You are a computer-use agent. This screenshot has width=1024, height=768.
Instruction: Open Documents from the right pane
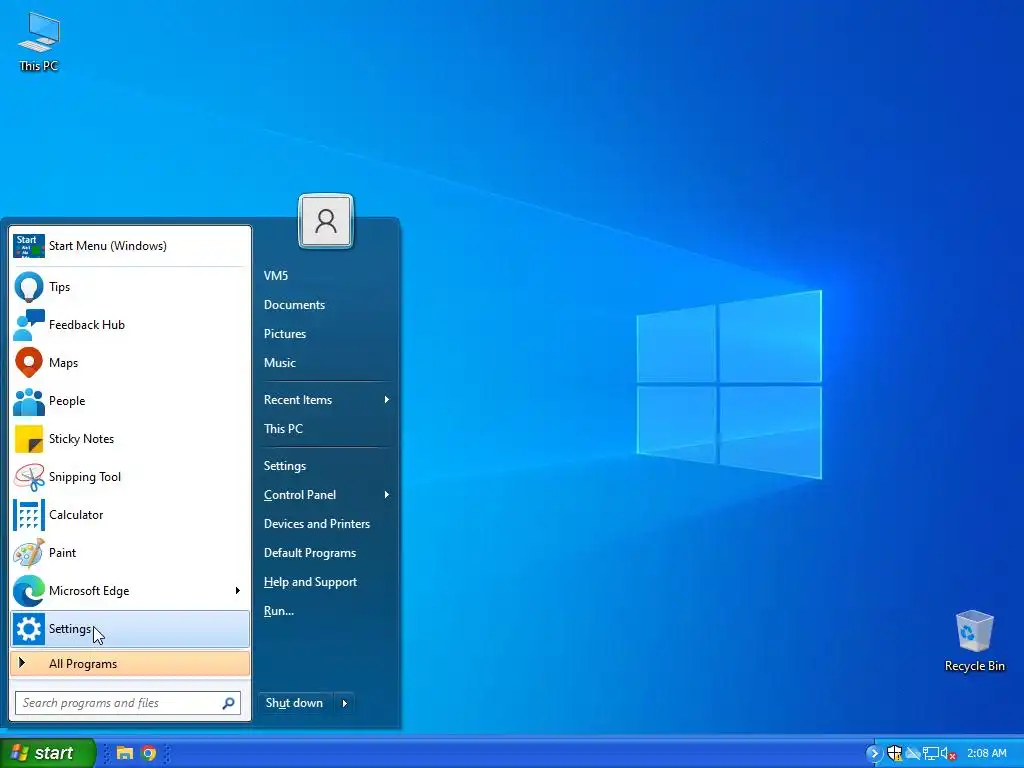point(327,305)
